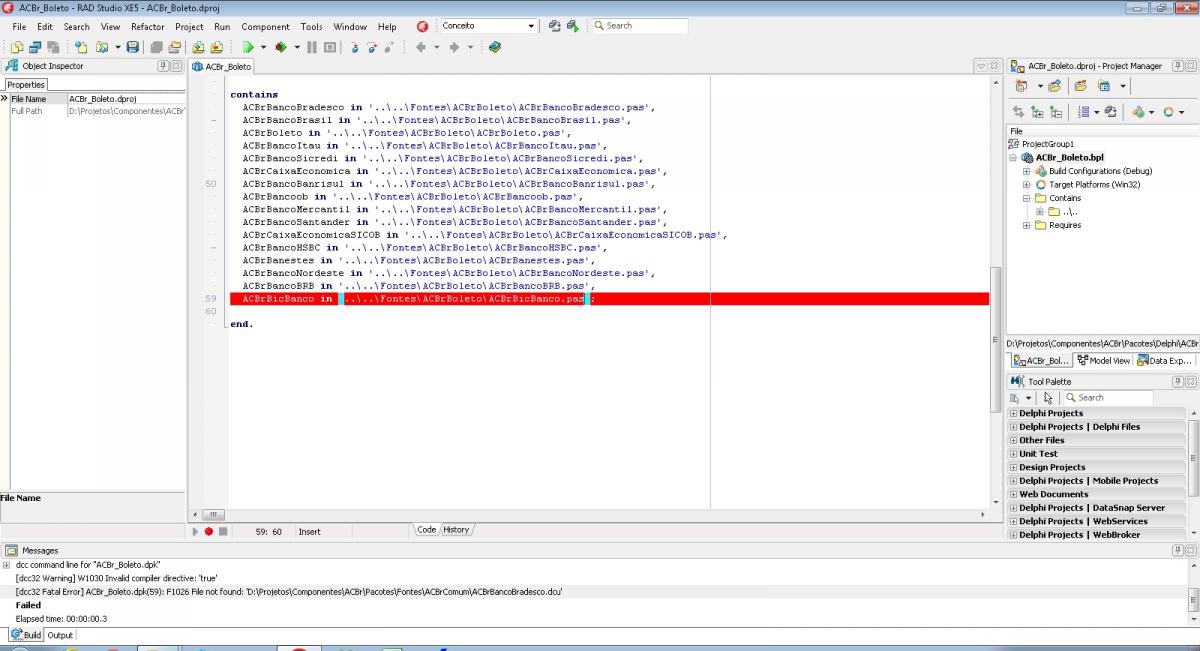Image resolution: width=1200 pixels, height=651 pixels.
Task: Click the Save toolbar icon
Action: pos(132,47)
